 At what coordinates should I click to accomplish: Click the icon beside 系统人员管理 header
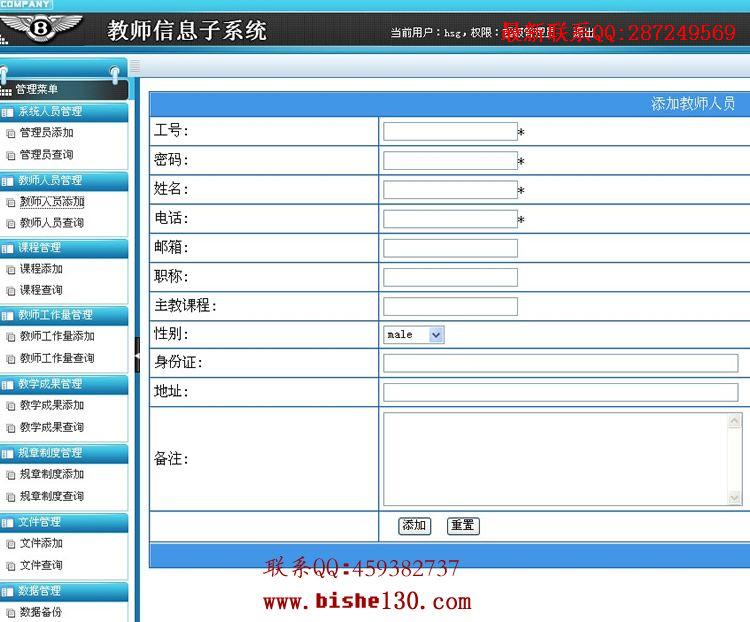7,113
